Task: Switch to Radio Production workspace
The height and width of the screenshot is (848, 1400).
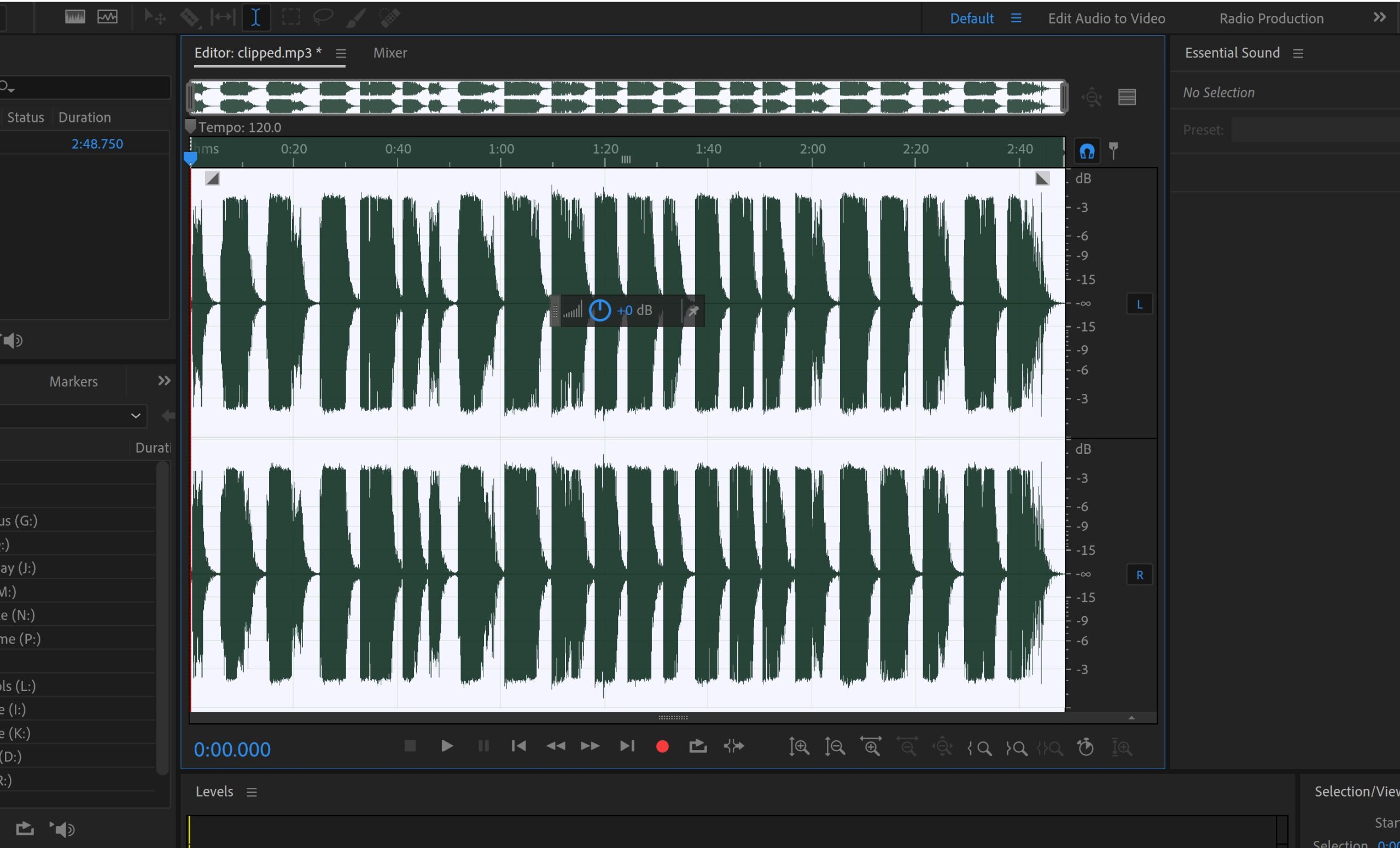Action: (1271, 18)
